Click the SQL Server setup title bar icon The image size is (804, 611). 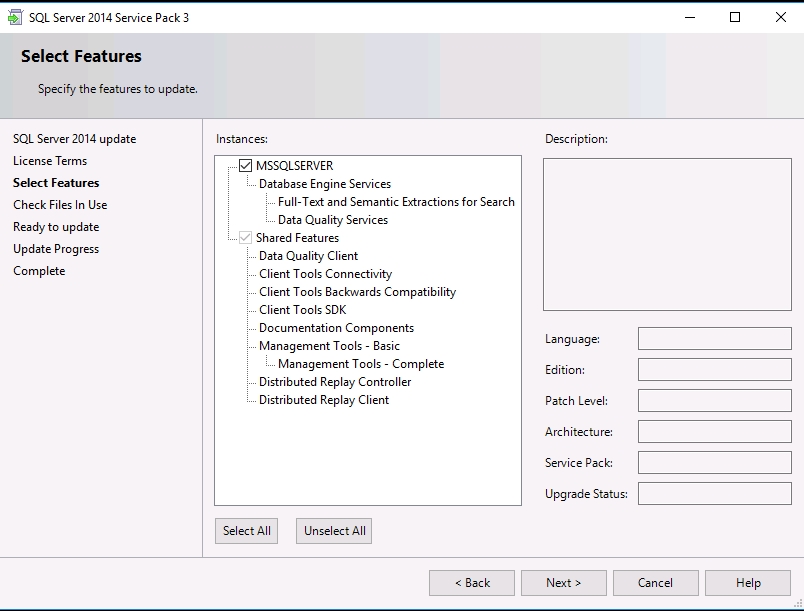click(15, 17)
